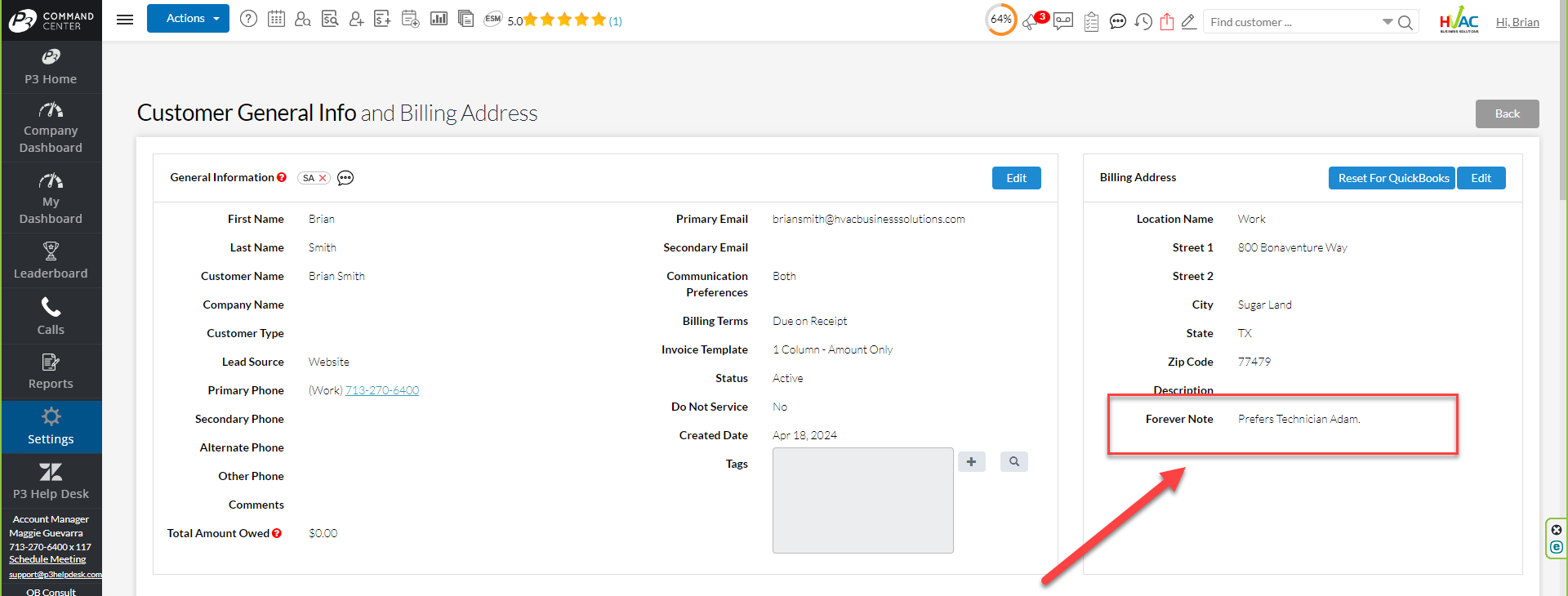Click Edit in the General Information panel

1016,178
